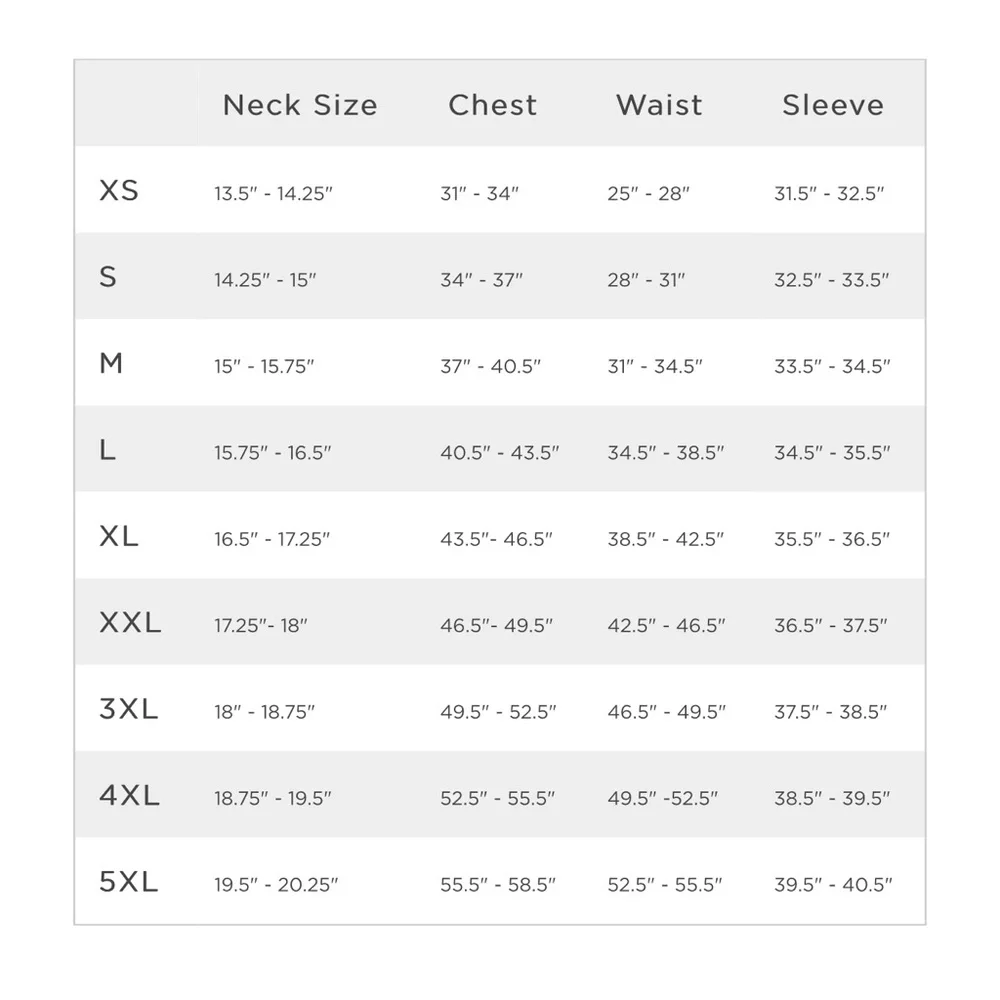Click the XL size row label
1000x1000 pixels.
pos(119,537)
